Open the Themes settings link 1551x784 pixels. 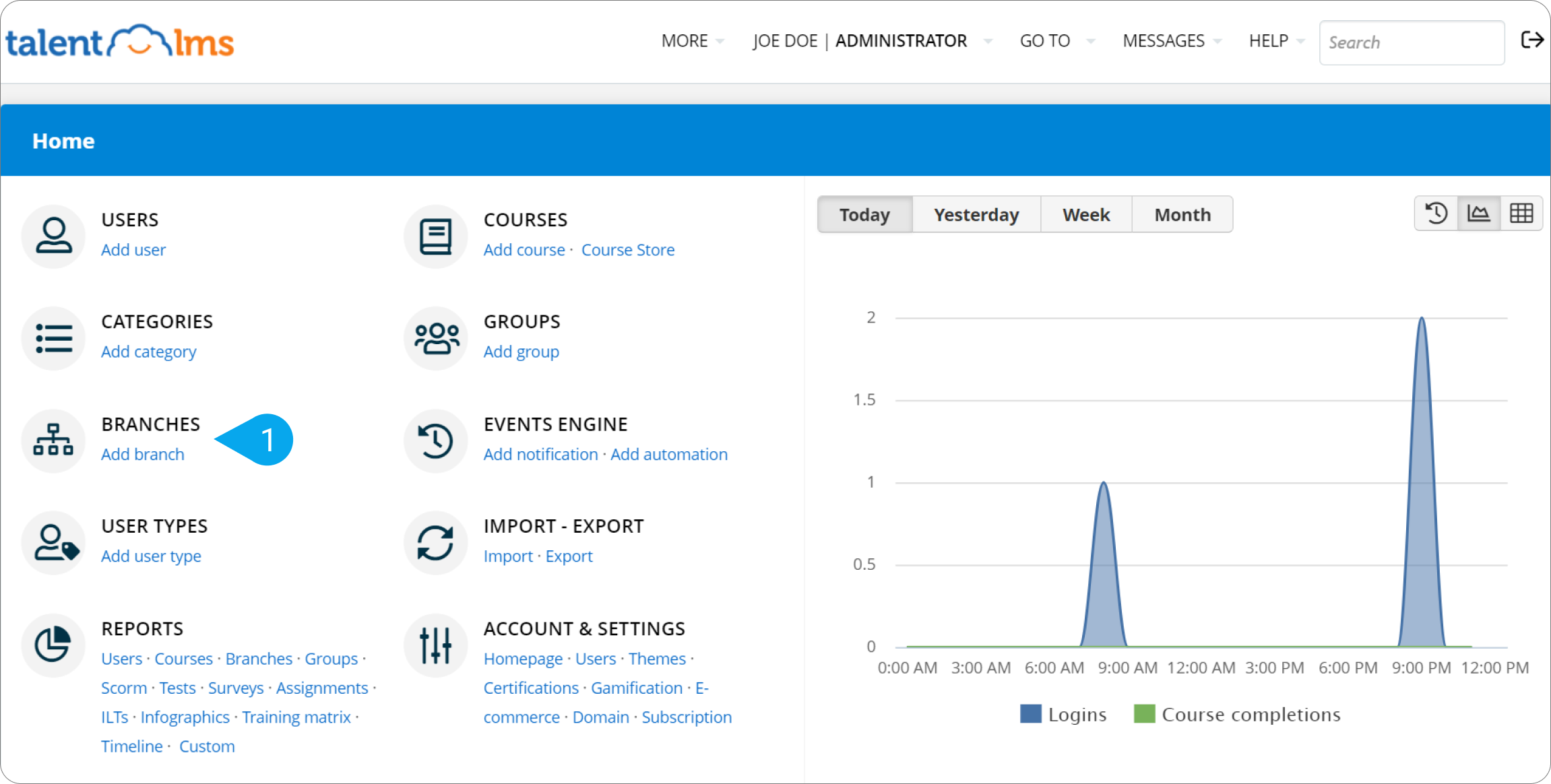click(x=658, y=659)
